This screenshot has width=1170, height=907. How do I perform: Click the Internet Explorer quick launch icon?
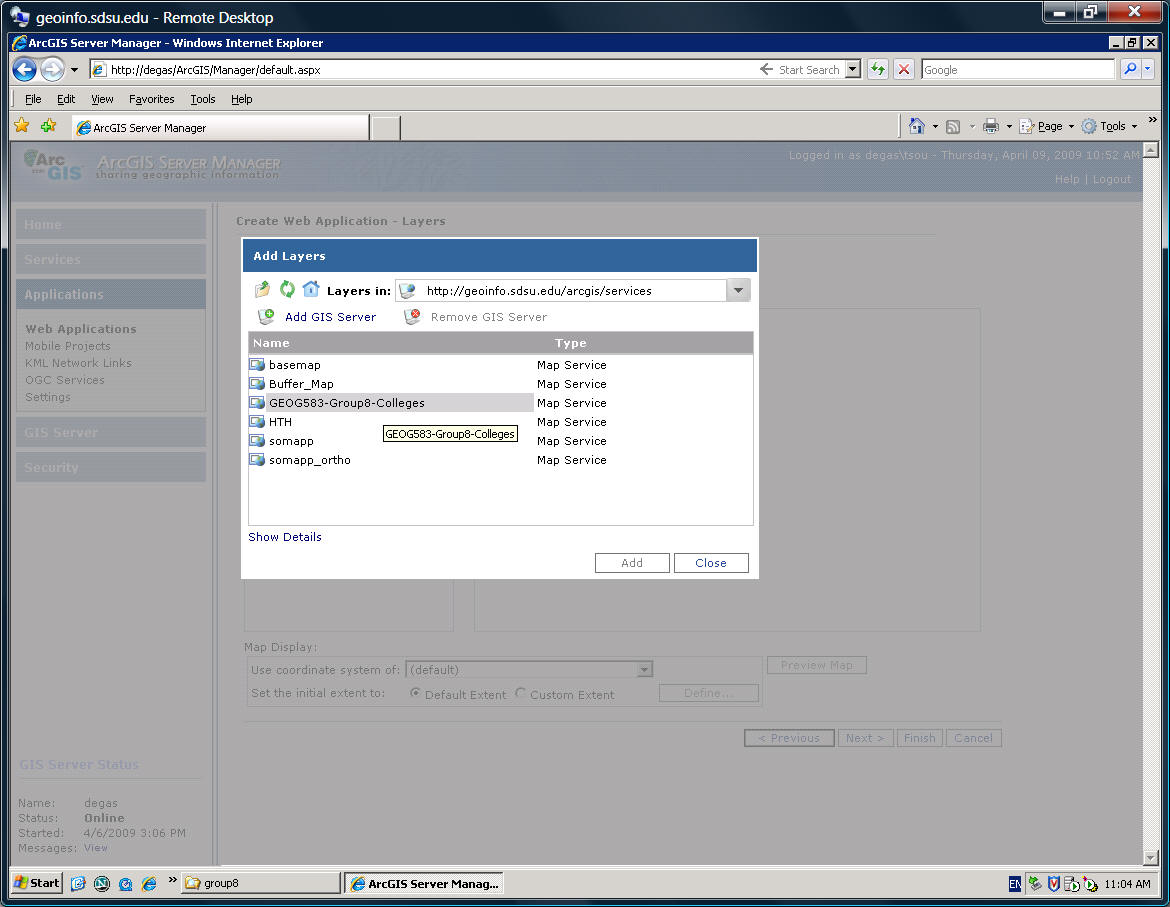(149, 883)
